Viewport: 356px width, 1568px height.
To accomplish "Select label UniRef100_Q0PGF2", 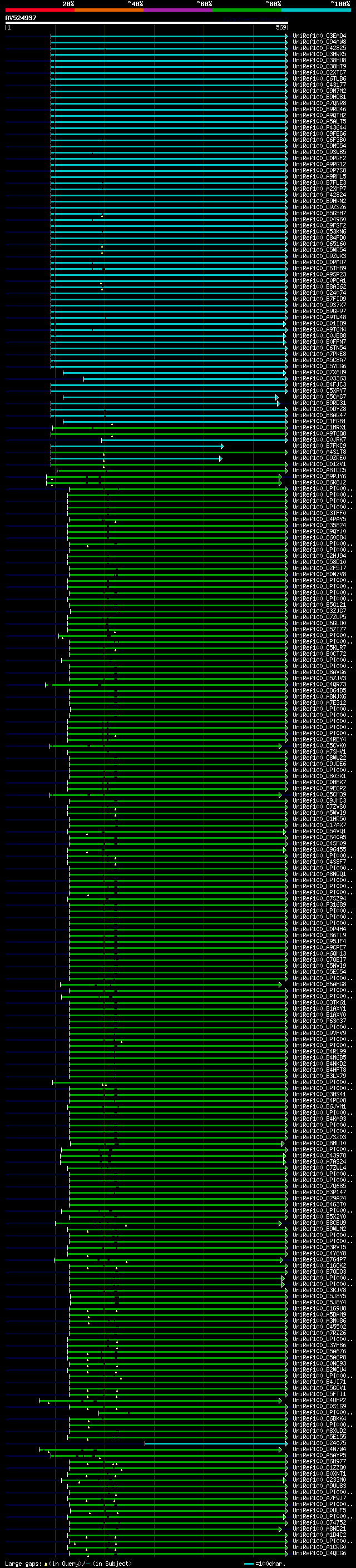I will pos(319,159).
